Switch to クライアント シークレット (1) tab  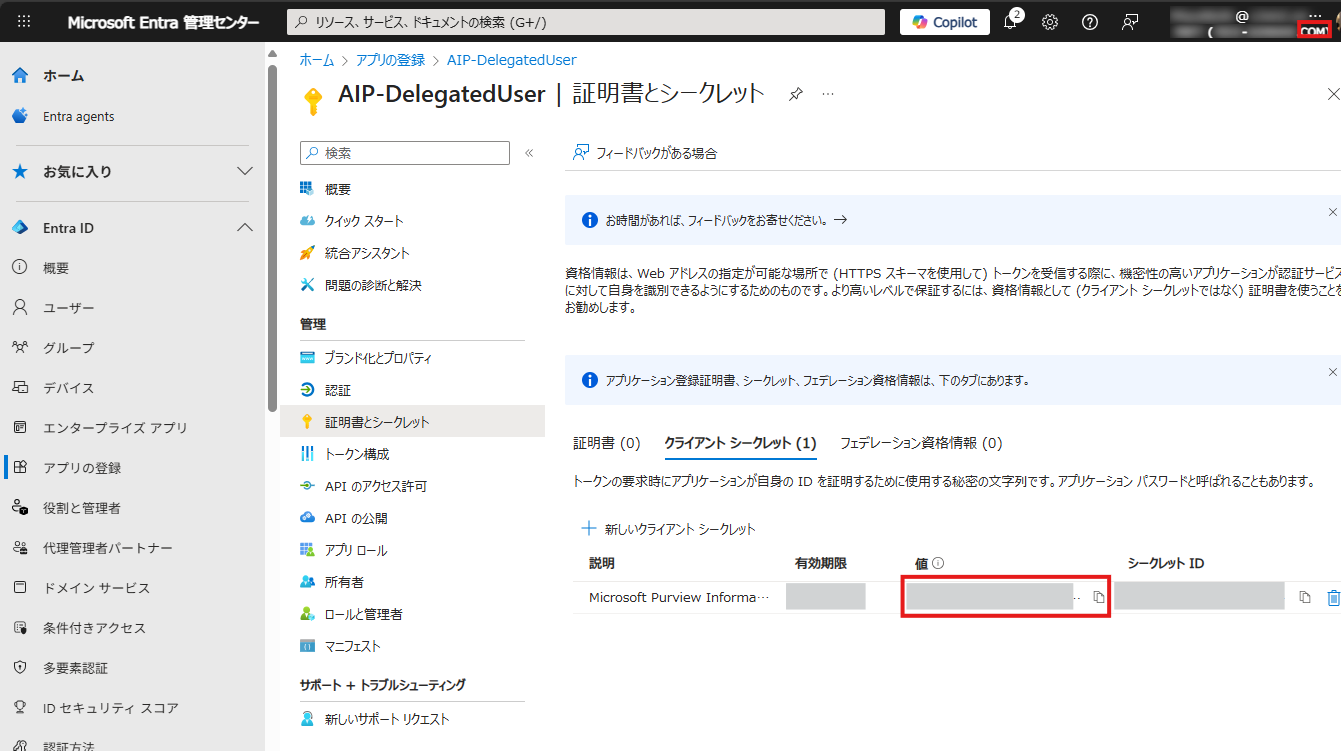[x=740, y=443]
